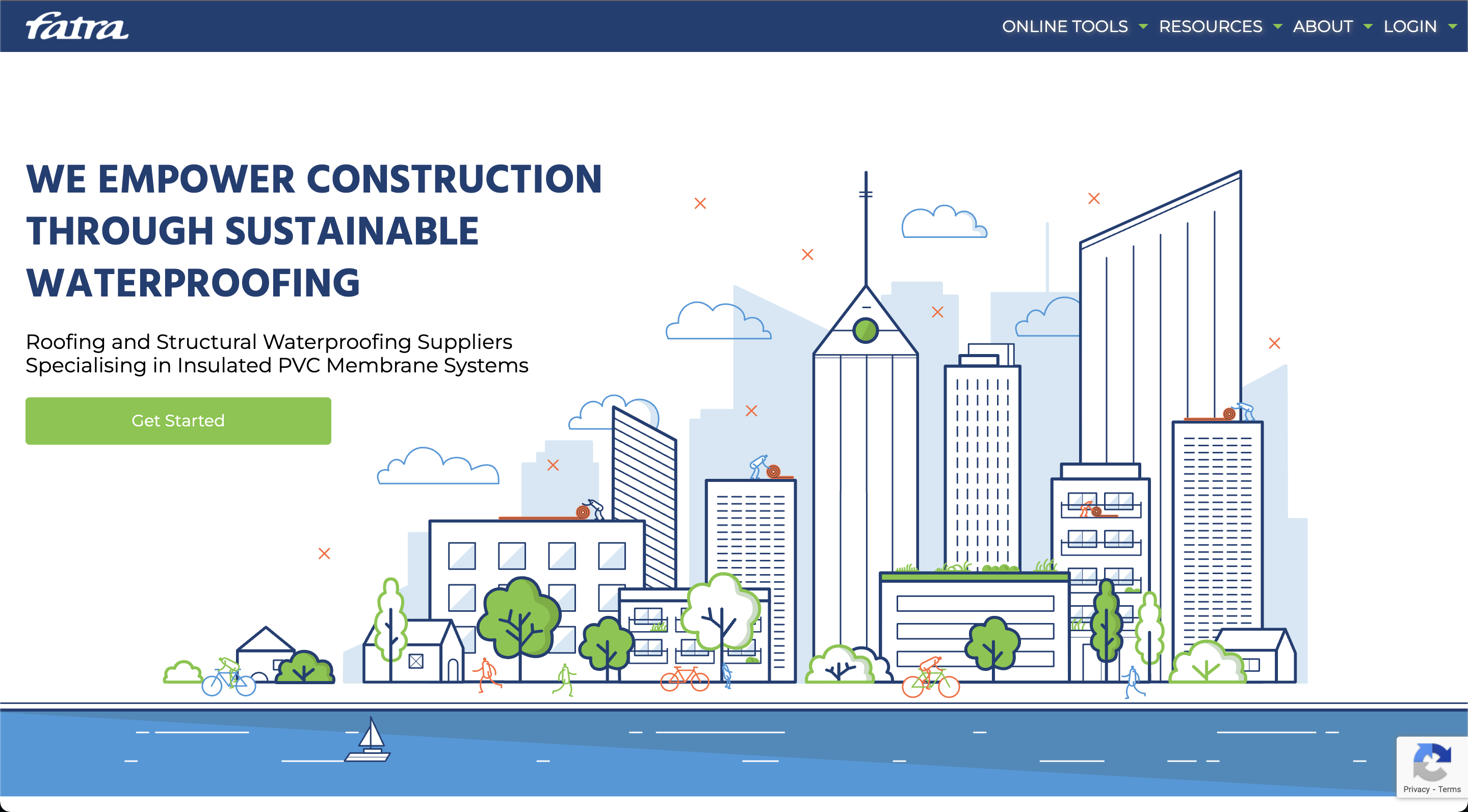This screenshot has height=812, width=1468.
Task: Expand the arrow next to LOGIN
Action: tap(1453, 26)
